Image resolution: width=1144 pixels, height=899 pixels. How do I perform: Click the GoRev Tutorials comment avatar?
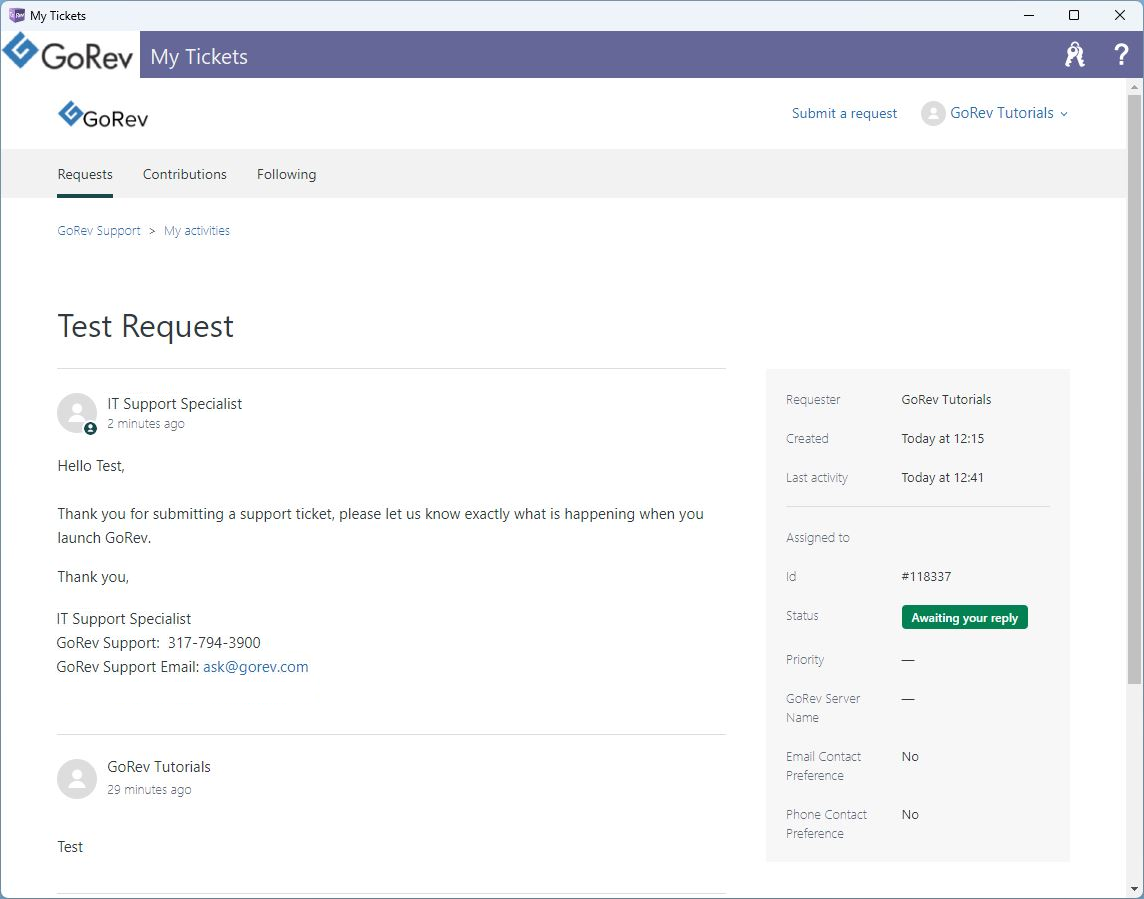[x=77, y=779]
